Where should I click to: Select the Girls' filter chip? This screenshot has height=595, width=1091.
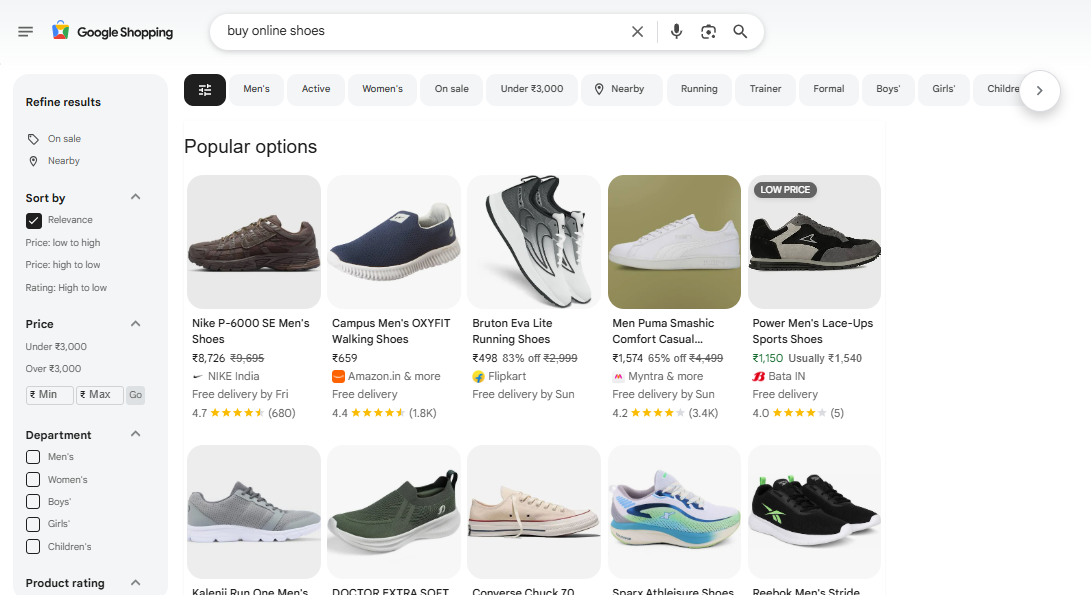[x=943, y=89]
